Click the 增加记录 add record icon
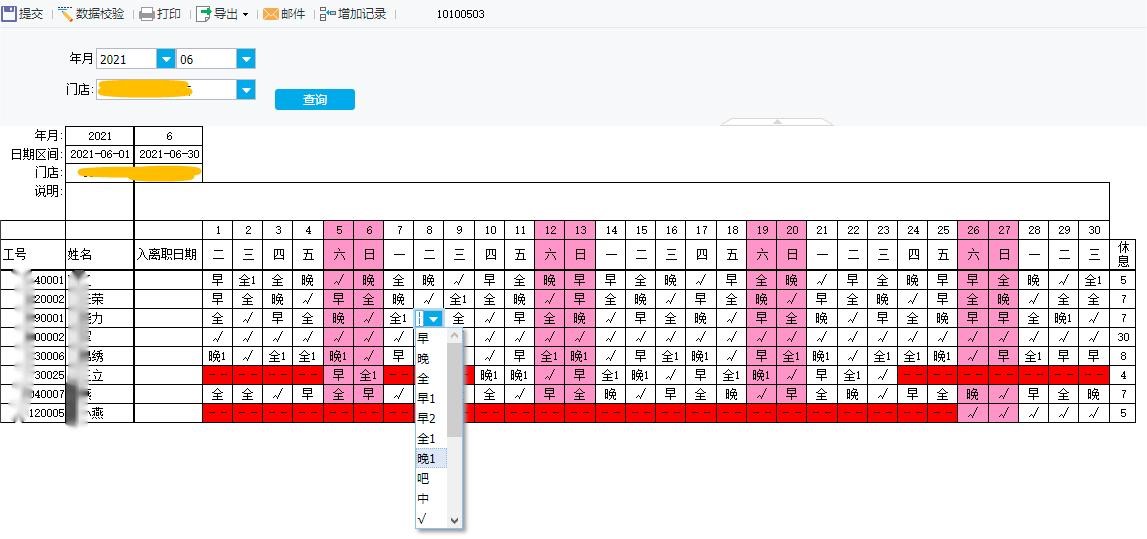Image resolution: width=1147 pixels, height=539 pixels. tap(328, 14)
